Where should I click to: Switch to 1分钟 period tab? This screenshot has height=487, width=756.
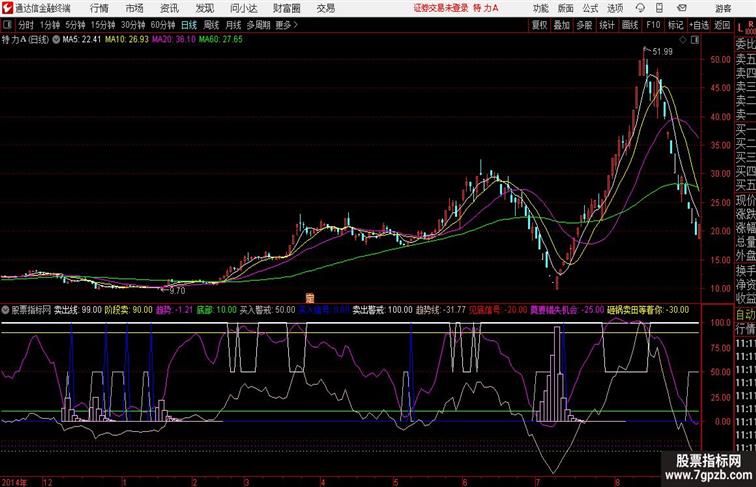[50, 25]
